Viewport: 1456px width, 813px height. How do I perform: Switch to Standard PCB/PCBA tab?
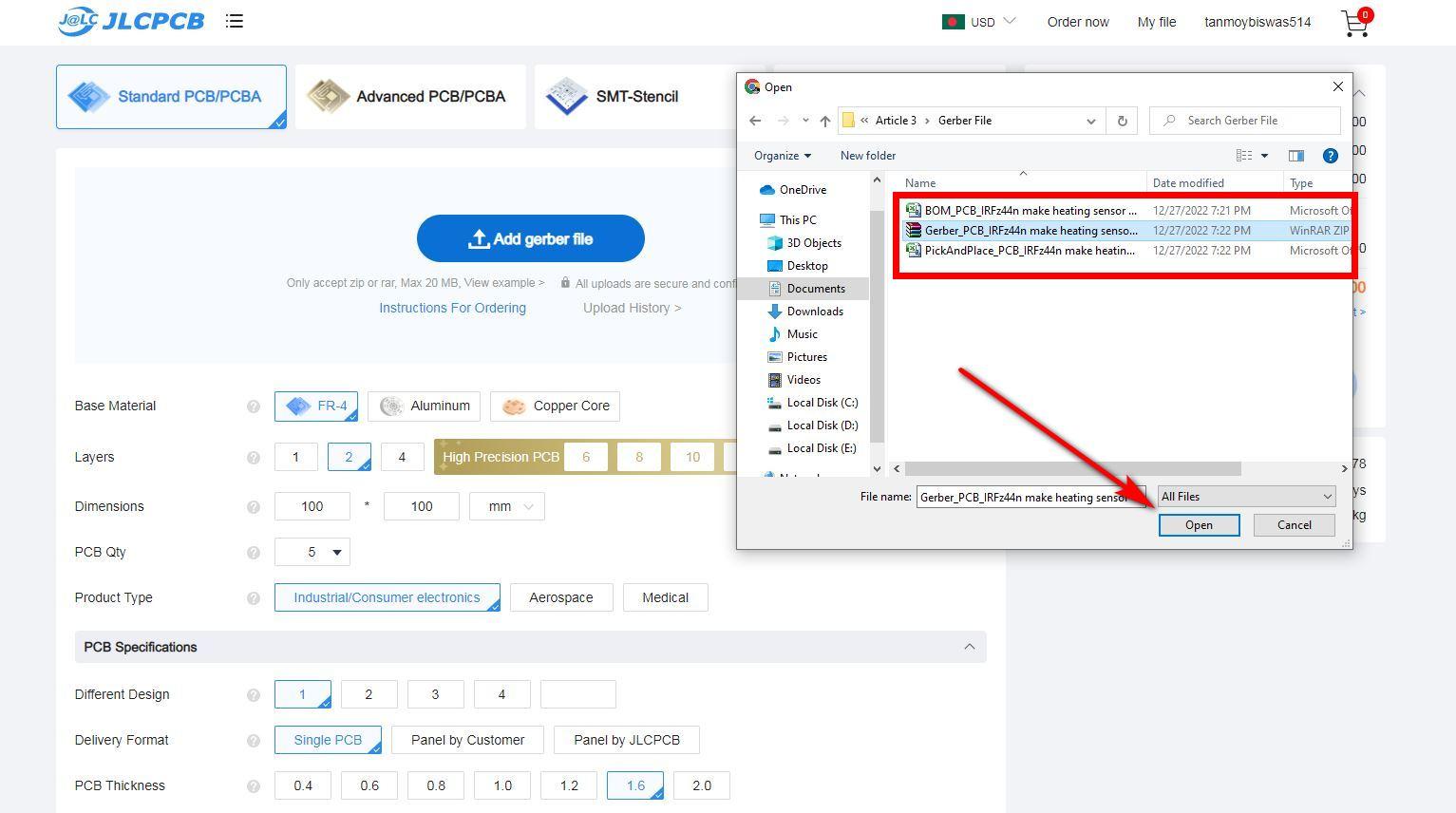pyautogui.click(x=171, y=97)
